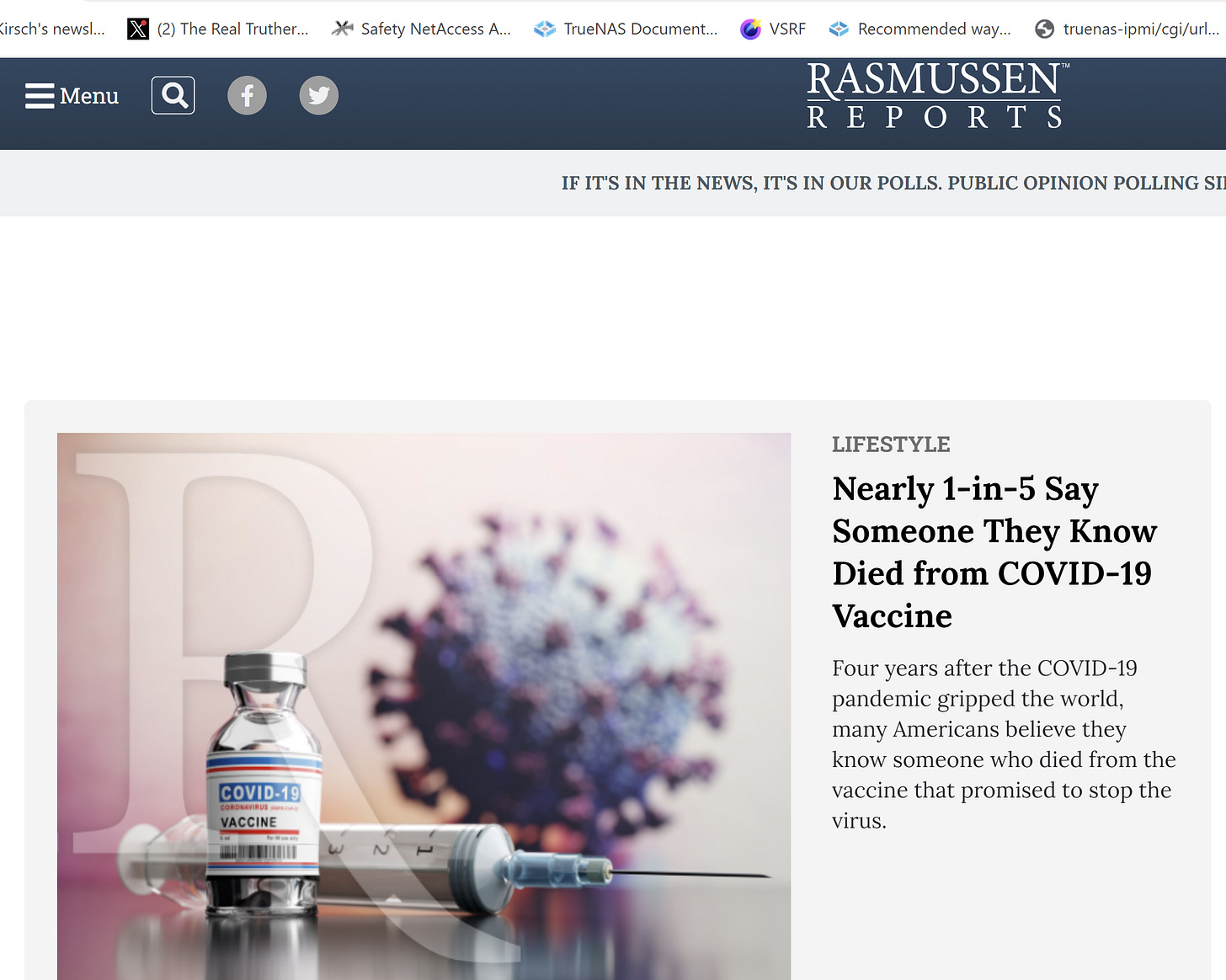The image size is (1226, 980).
Task: Open the LIFESTYLE category link
Action: click(891, 445)
